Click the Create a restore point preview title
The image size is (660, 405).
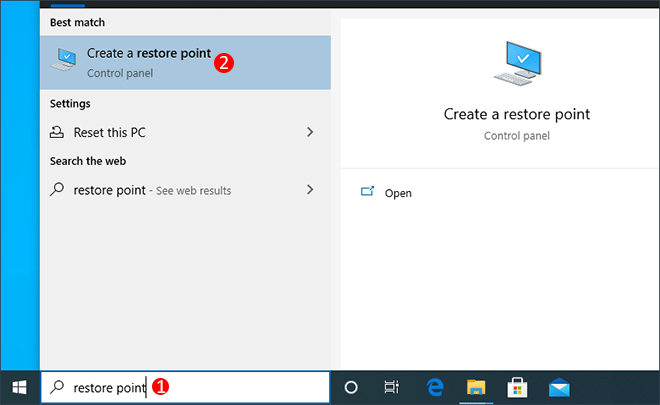(x=517, y=115)
